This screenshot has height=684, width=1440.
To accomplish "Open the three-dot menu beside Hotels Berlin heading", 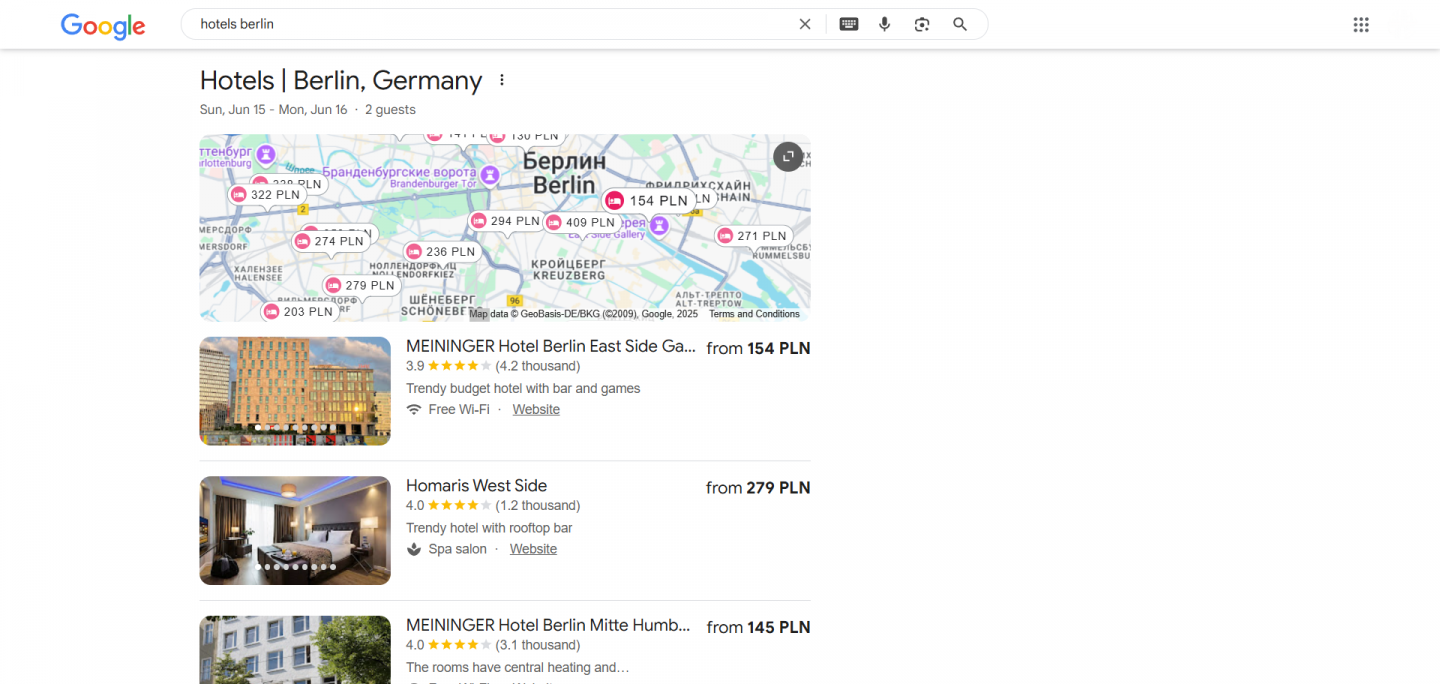I will [502, 80].
